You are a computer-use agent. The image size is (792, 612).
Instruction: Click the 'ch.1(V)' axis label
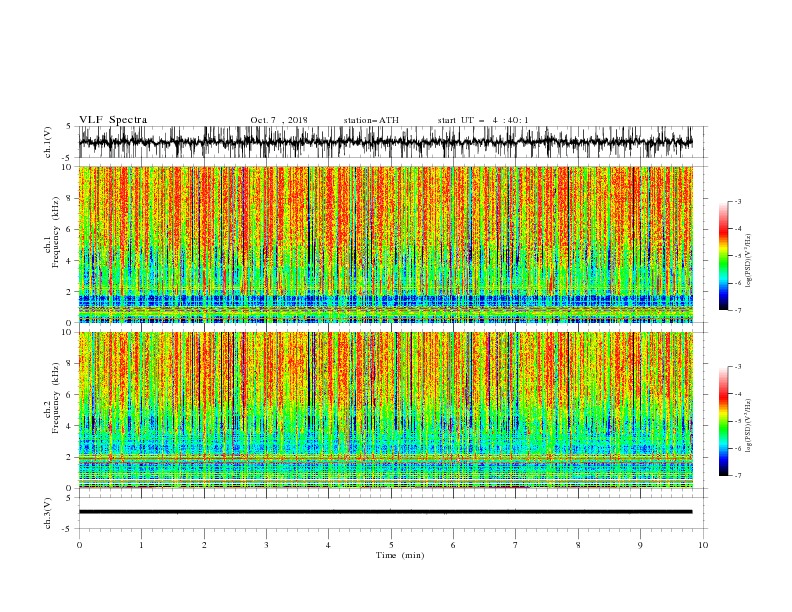point(48,142)
